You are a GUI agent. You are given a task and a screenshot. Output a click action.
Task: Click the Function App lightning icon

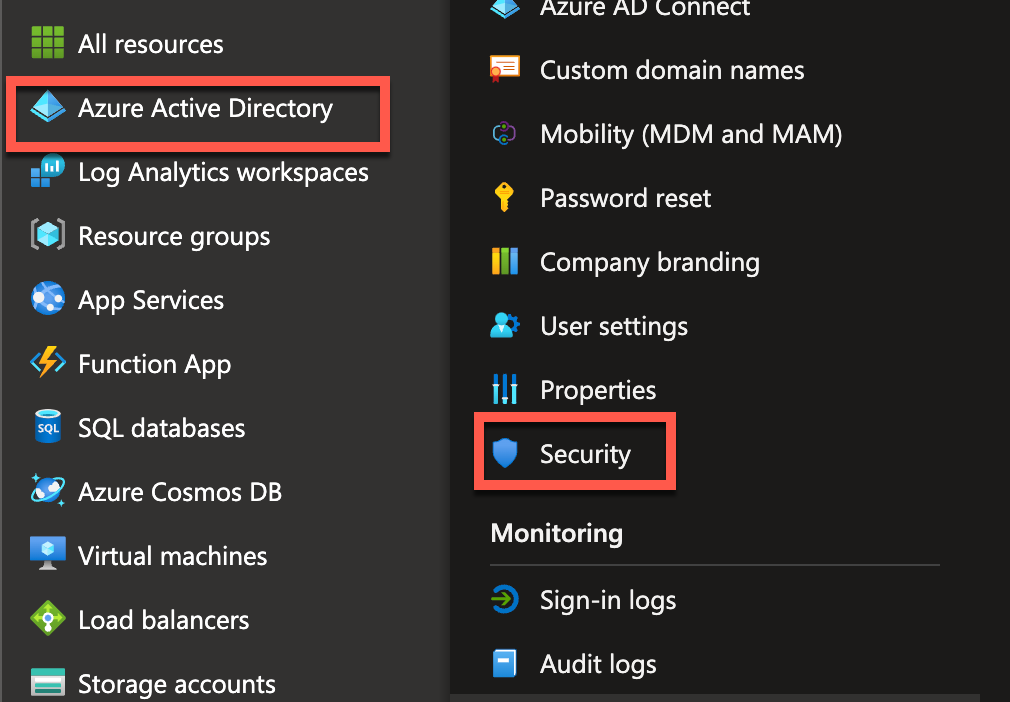tap(48, 364)
